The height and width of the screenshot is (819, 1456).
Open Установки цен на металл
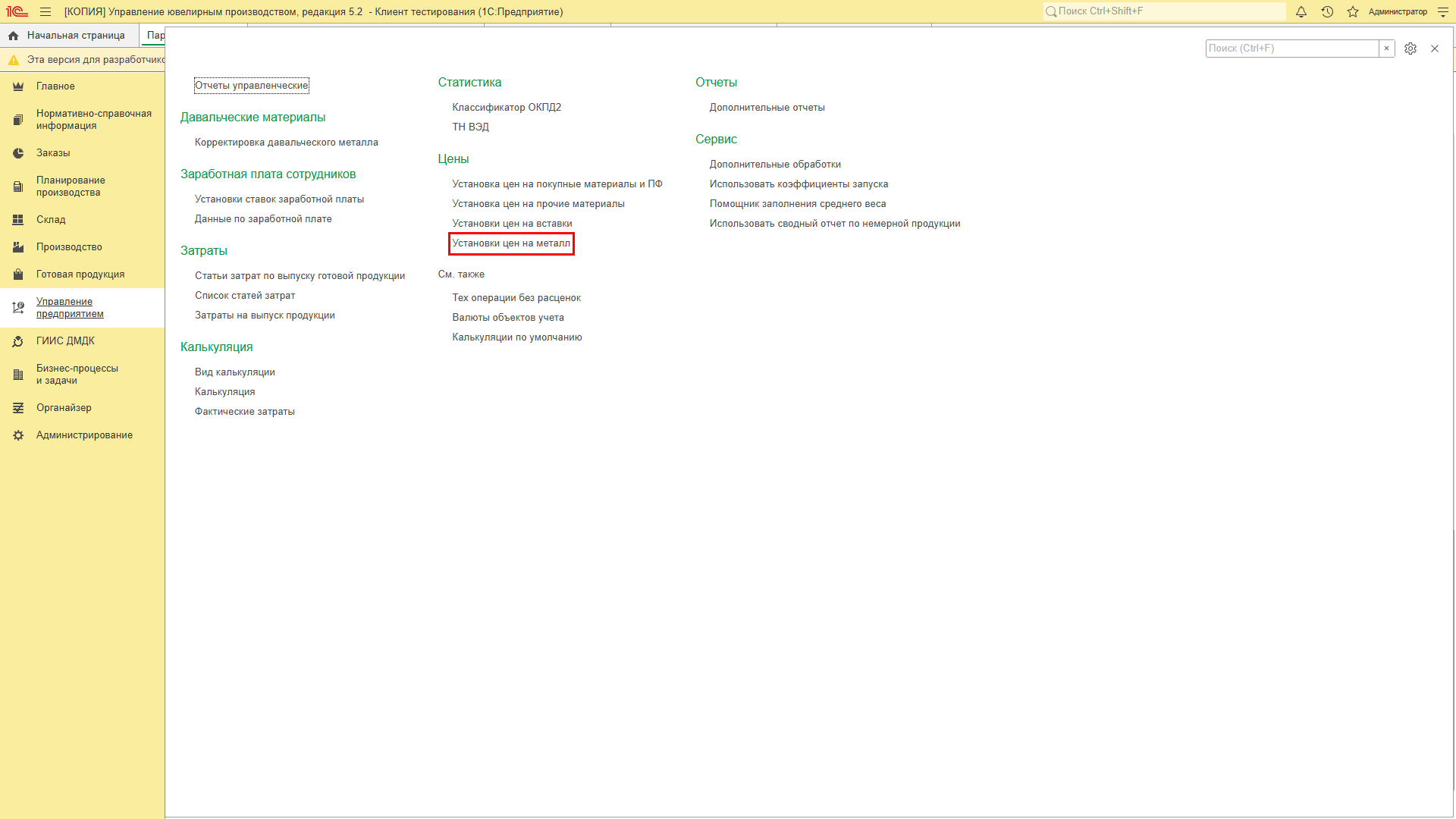point(511,243)
